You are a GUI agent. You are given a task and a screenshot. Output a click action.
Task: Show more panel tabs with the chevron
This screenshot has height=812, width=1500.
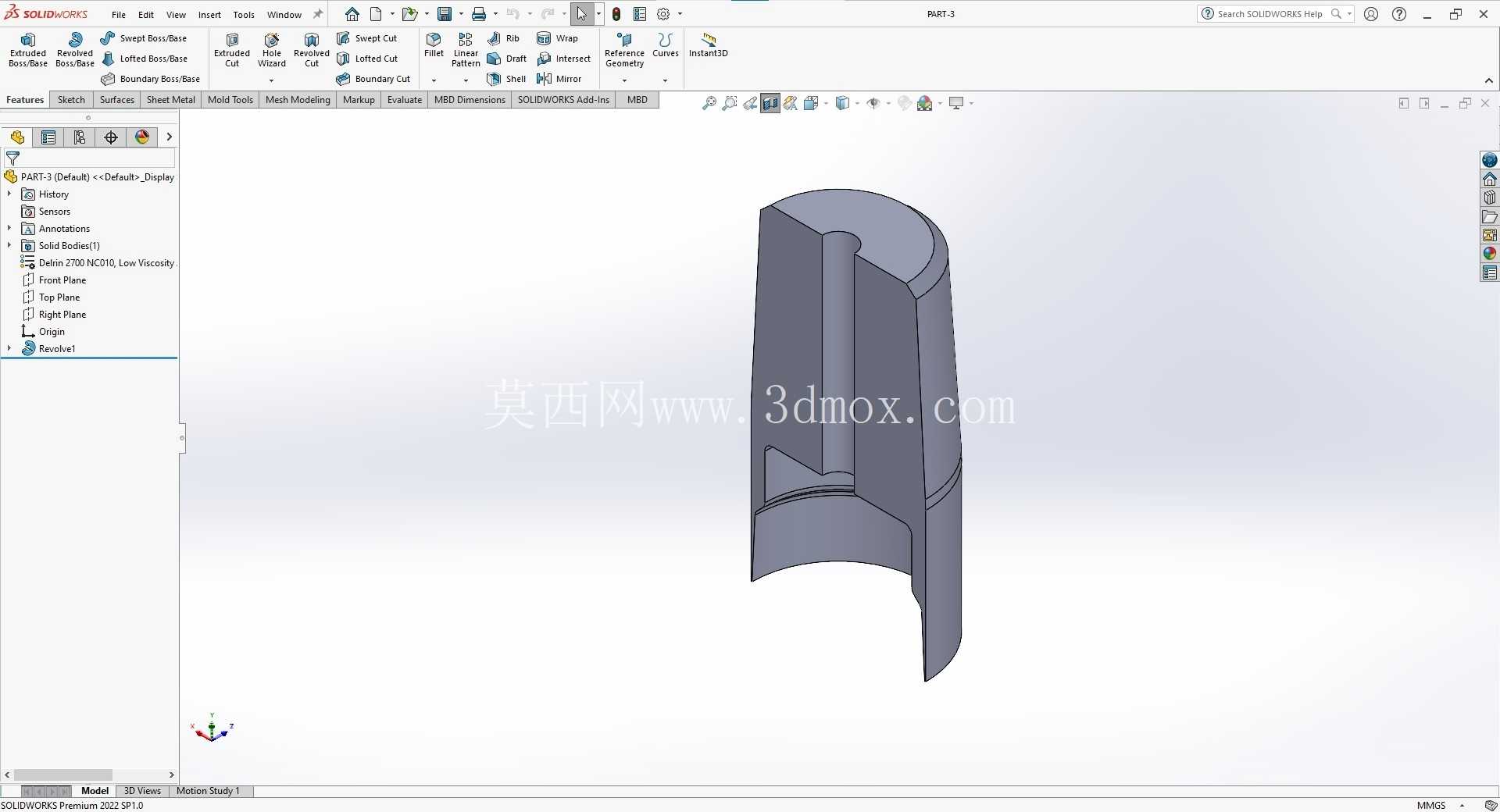[169, 137]
